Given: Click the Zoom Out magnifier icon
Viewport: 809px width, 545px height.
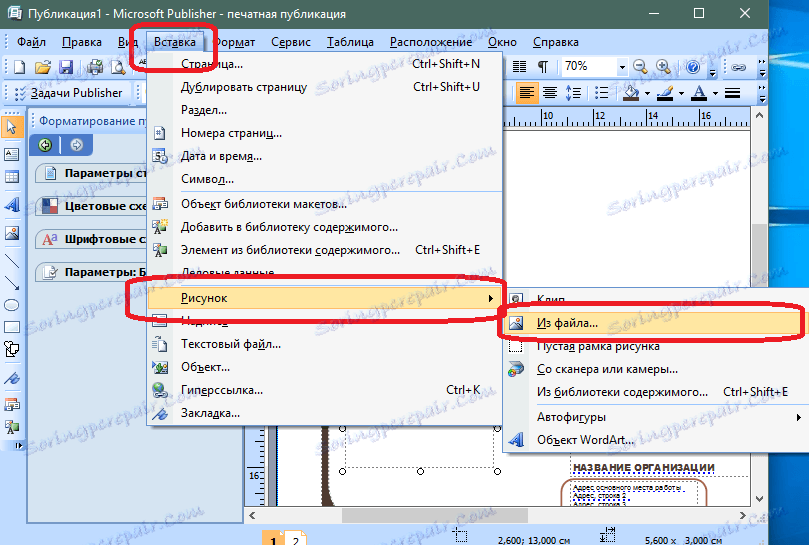Looking at the screenshot, I should (640, 67).
